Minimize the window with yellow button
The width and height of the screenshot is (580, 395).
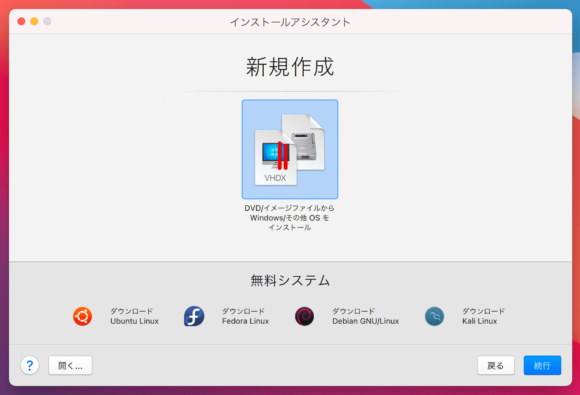pos(34,21)
